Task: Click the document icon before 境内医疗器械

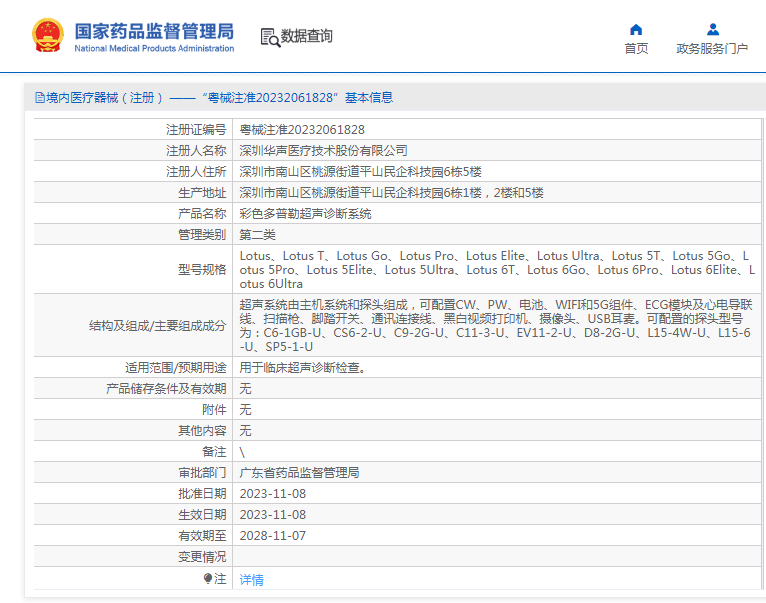Action: pos(40,98)
